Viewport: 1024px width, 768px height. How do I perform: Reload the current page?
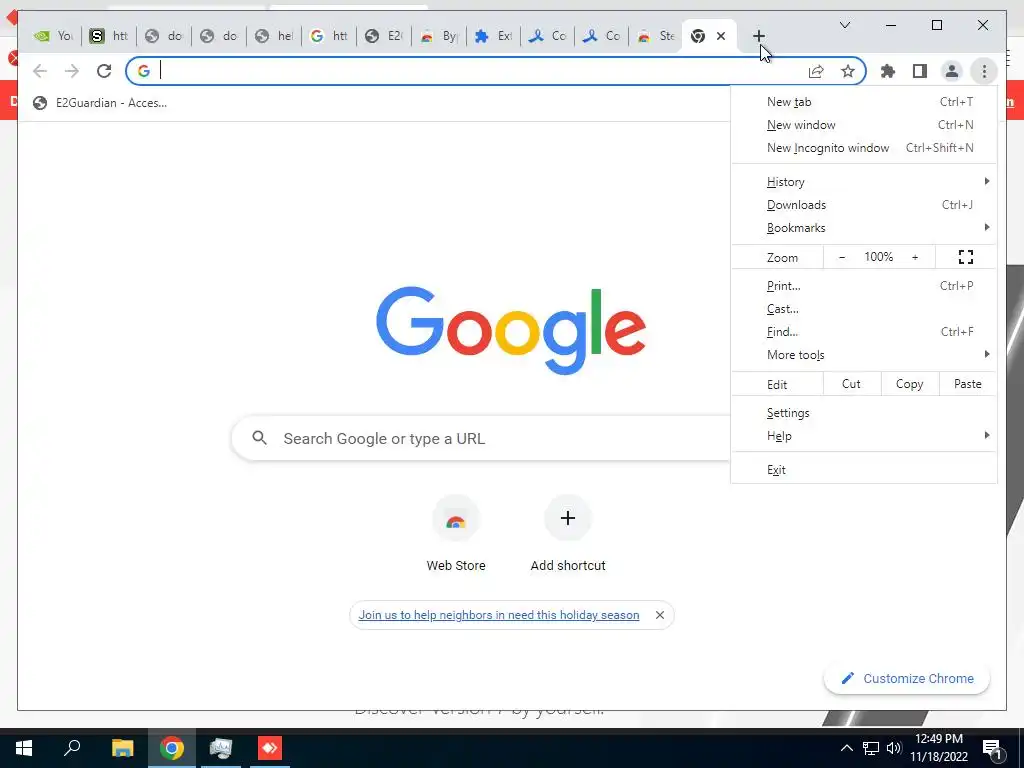pos(104,71)
